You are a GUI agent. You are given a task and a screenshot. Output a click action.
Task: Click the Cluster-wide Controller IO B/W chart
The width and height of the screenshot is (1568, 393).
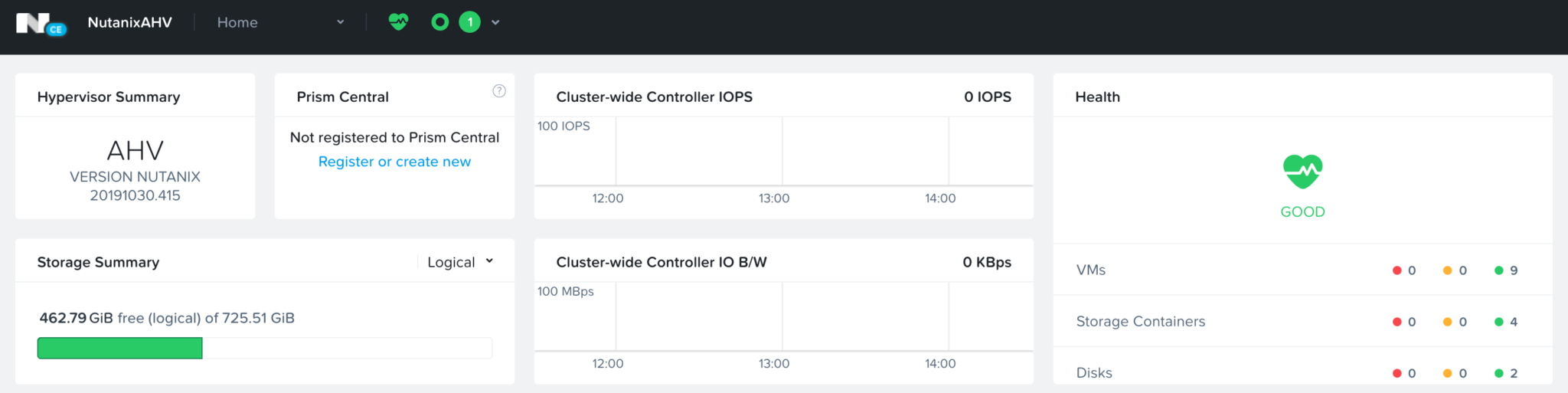pyautogui.click(x=783, y=327)
